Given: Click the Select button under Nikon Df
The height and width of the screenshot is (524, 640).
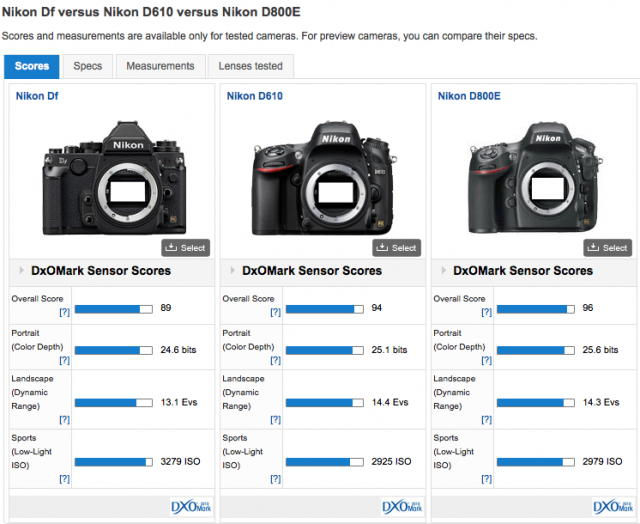Looking at the screenshot, I should [186, 248].
